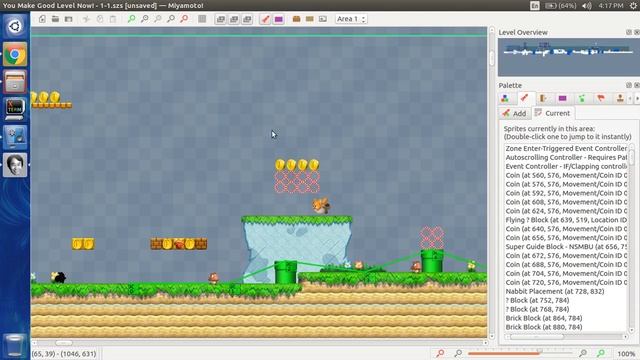This screenshot has height=360, width=640.
Task: Click the Level Overview minimap thumbnail
Action: coord(569,57)
